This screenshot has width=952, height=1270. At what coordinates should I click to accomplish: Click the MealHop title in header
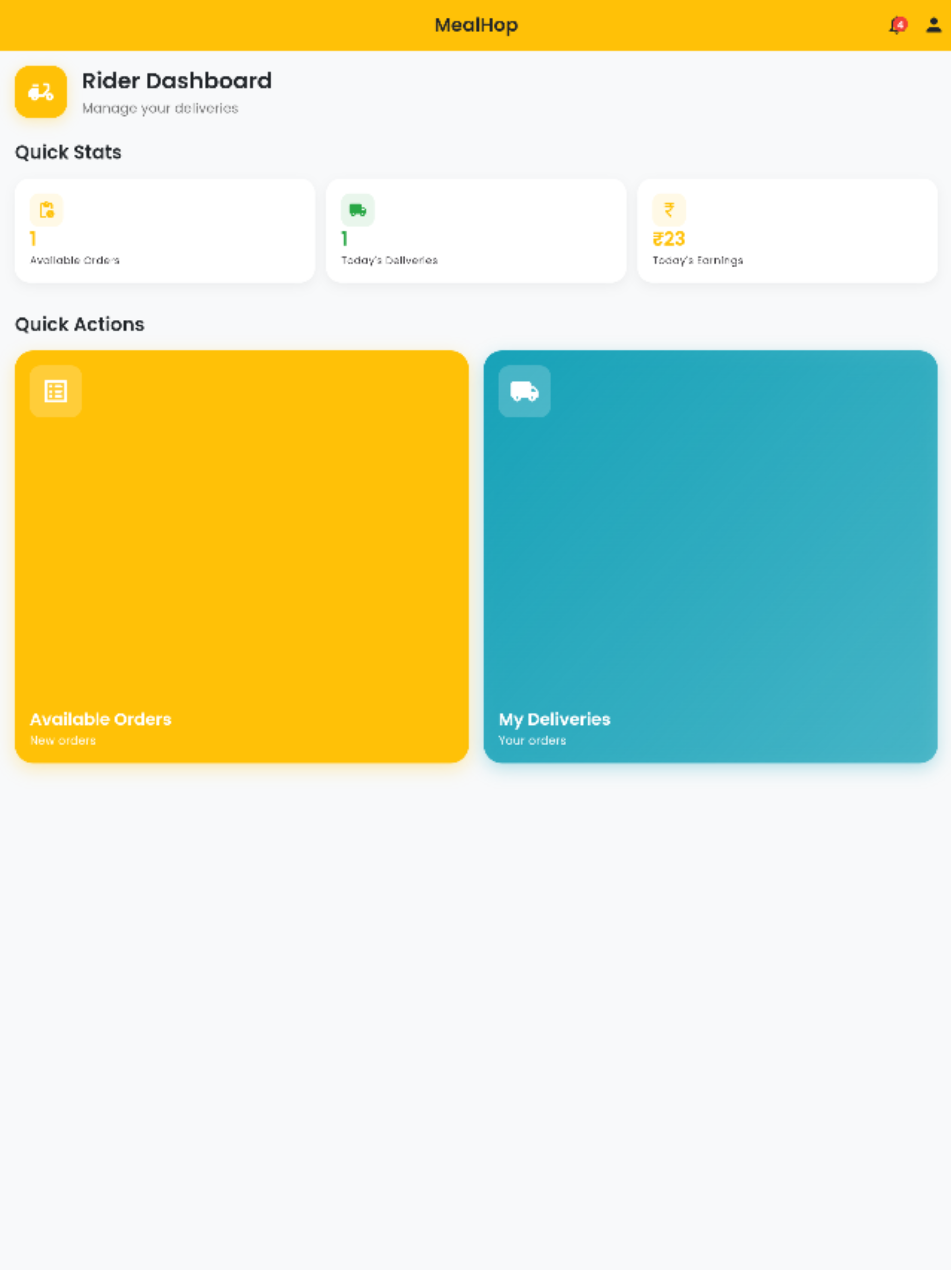pos(476,25)
